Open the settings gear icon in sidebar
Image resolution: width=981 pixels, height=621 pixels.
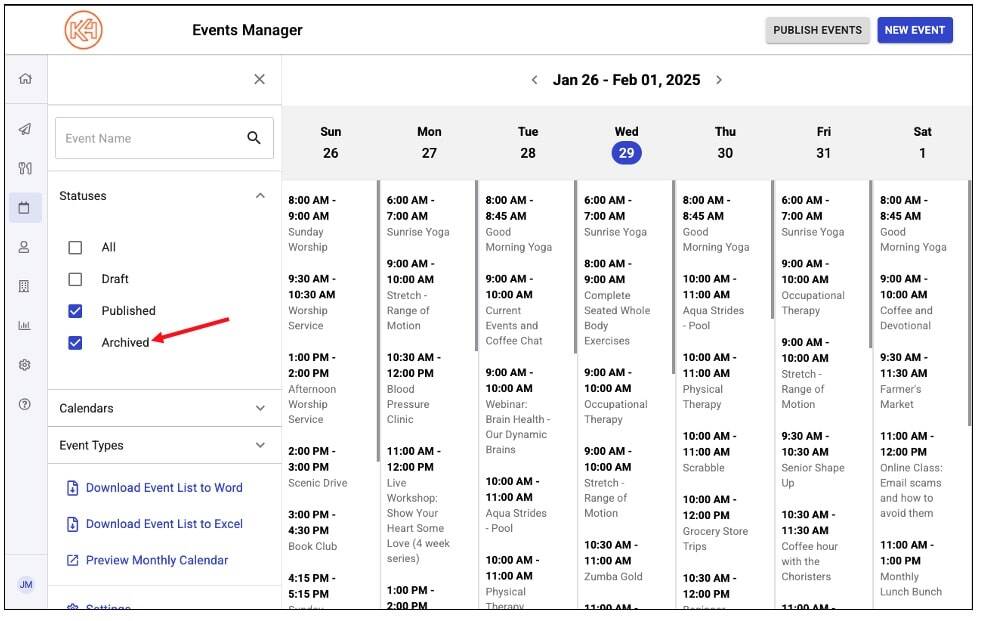pos(24,365)
